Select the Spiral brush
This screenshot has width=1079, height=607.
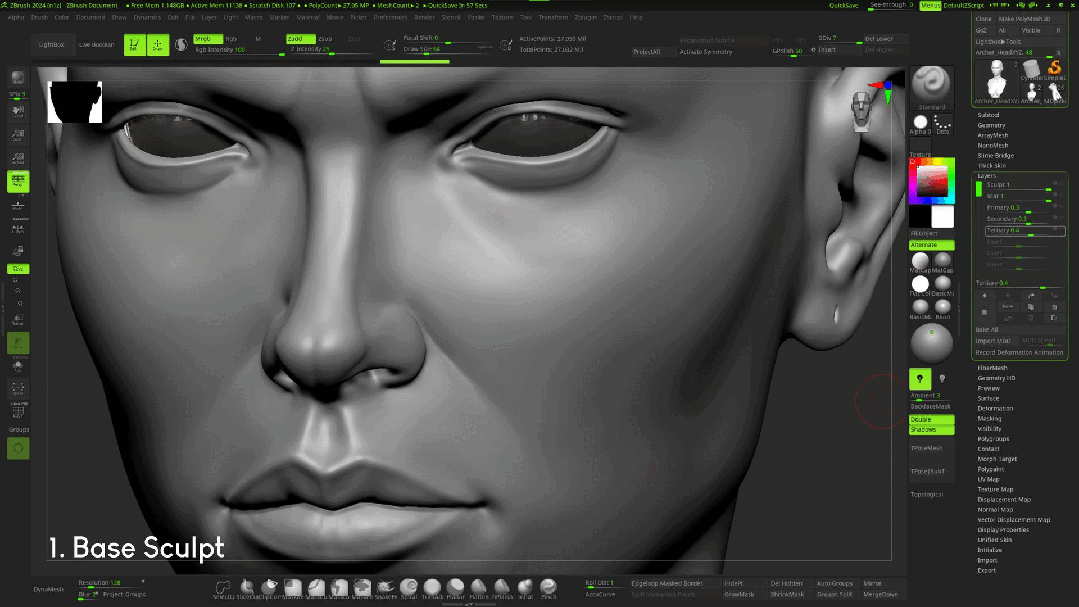pos(409,588)
